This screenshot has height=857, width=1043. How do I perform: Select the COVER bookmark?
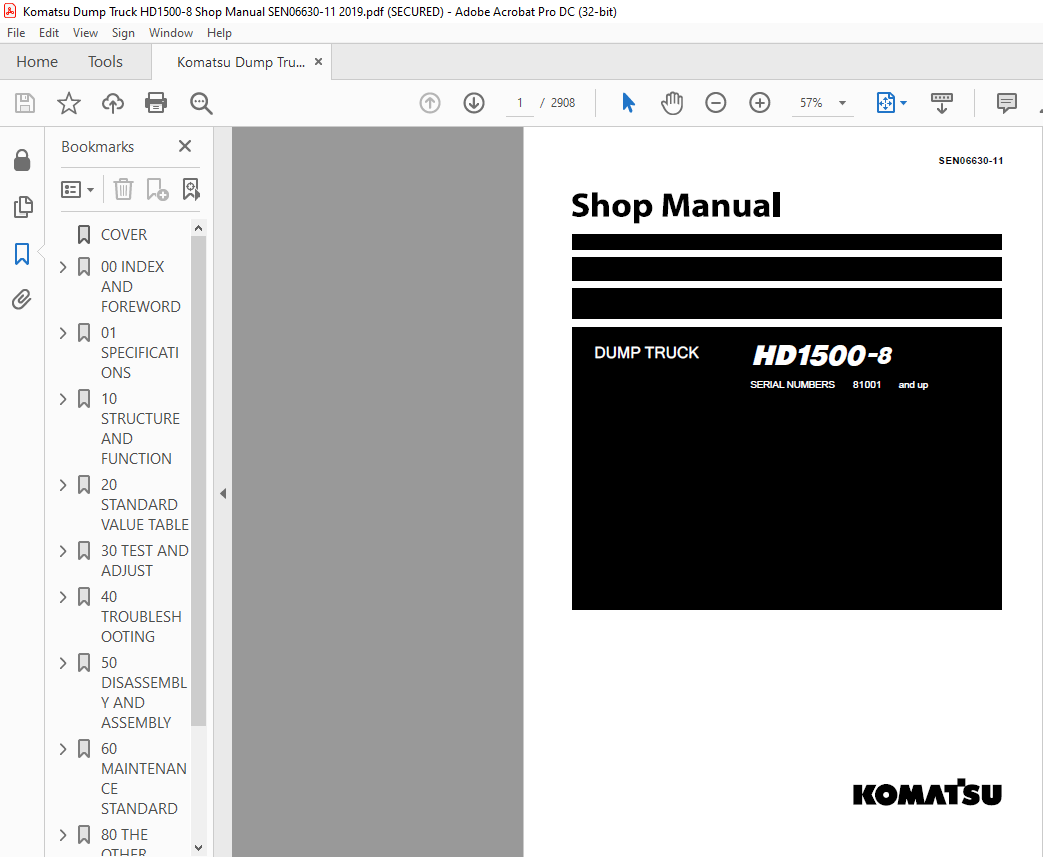coord(124,235)
